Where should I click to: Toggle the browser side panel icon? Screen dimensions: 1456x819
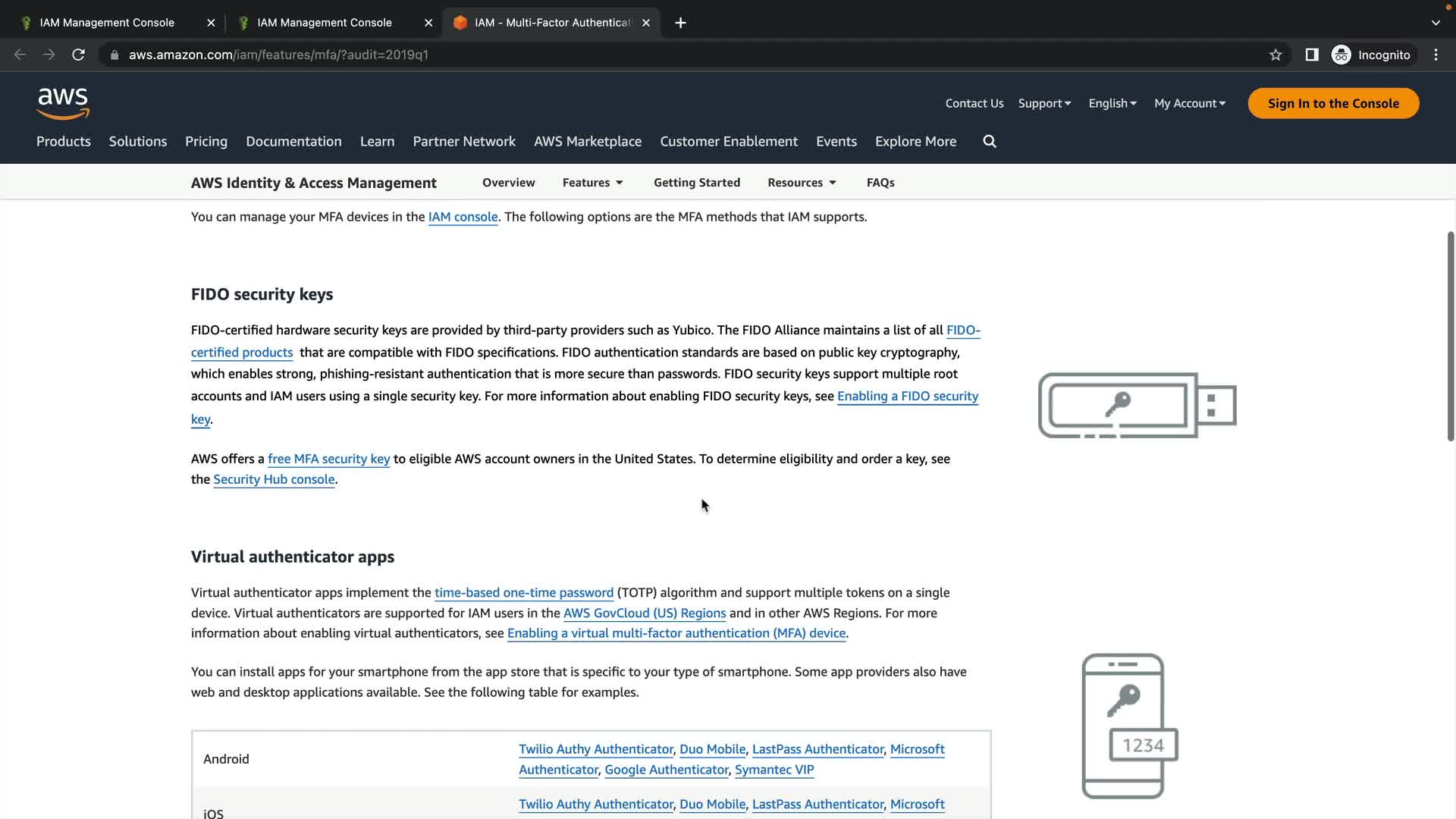tap(1312, 55)
